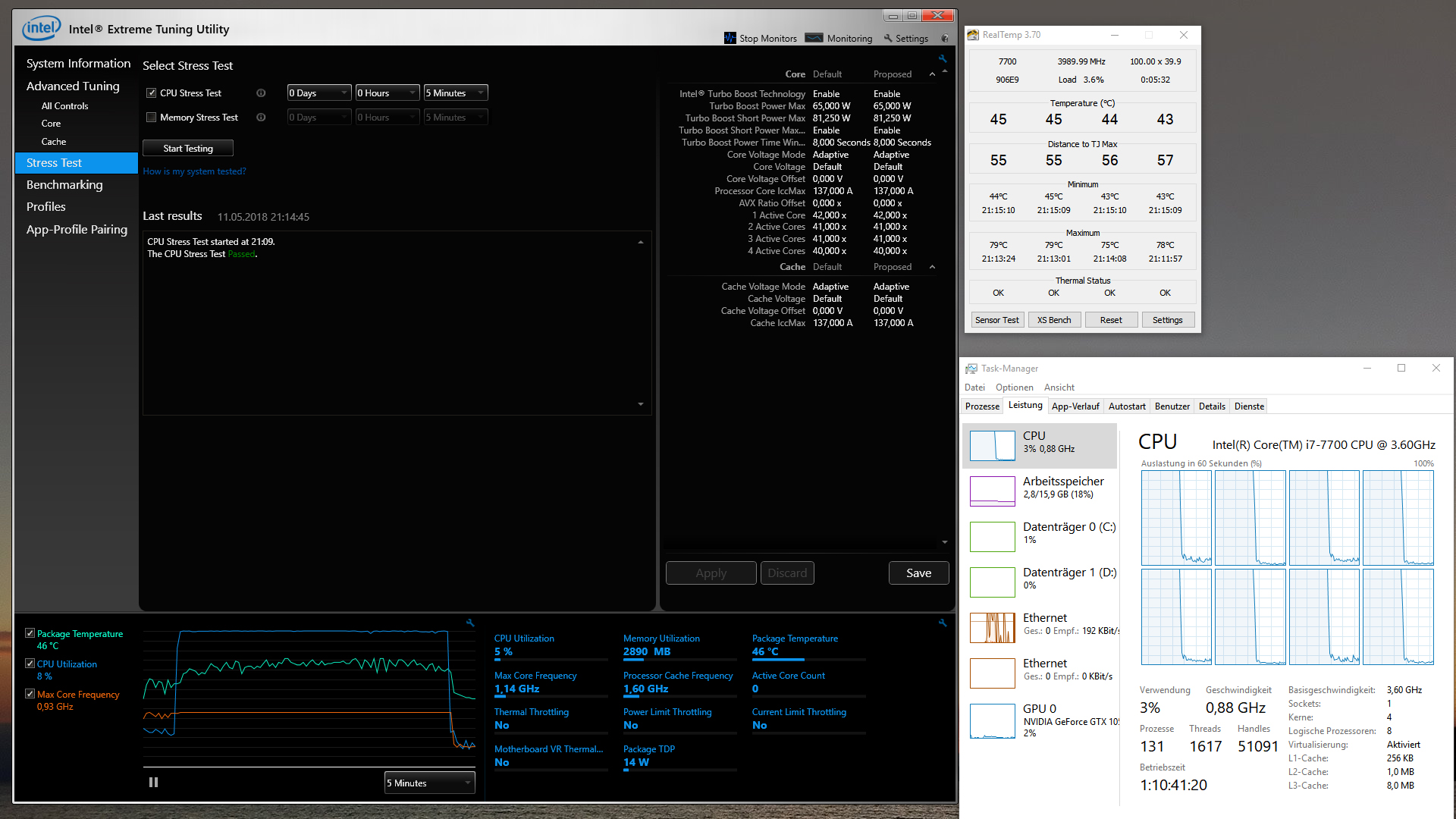Switch to the Benchmarking section

point(64,185)
